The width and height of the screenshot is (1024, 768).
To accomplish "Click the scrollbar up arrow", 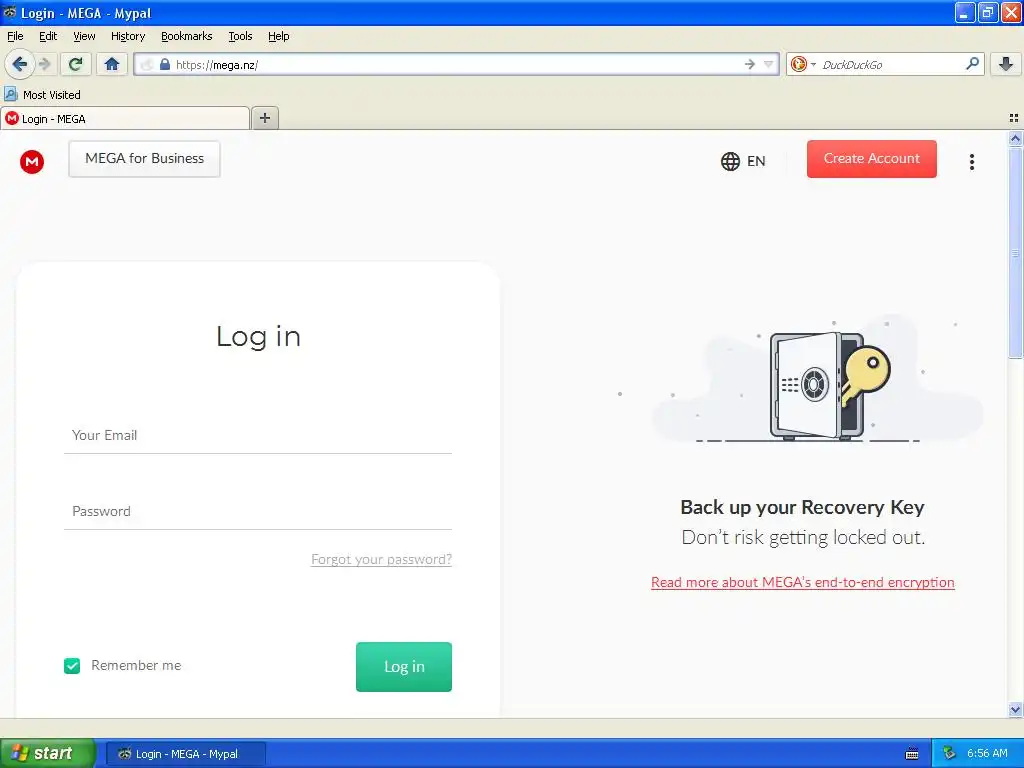I will (1015, 138).
